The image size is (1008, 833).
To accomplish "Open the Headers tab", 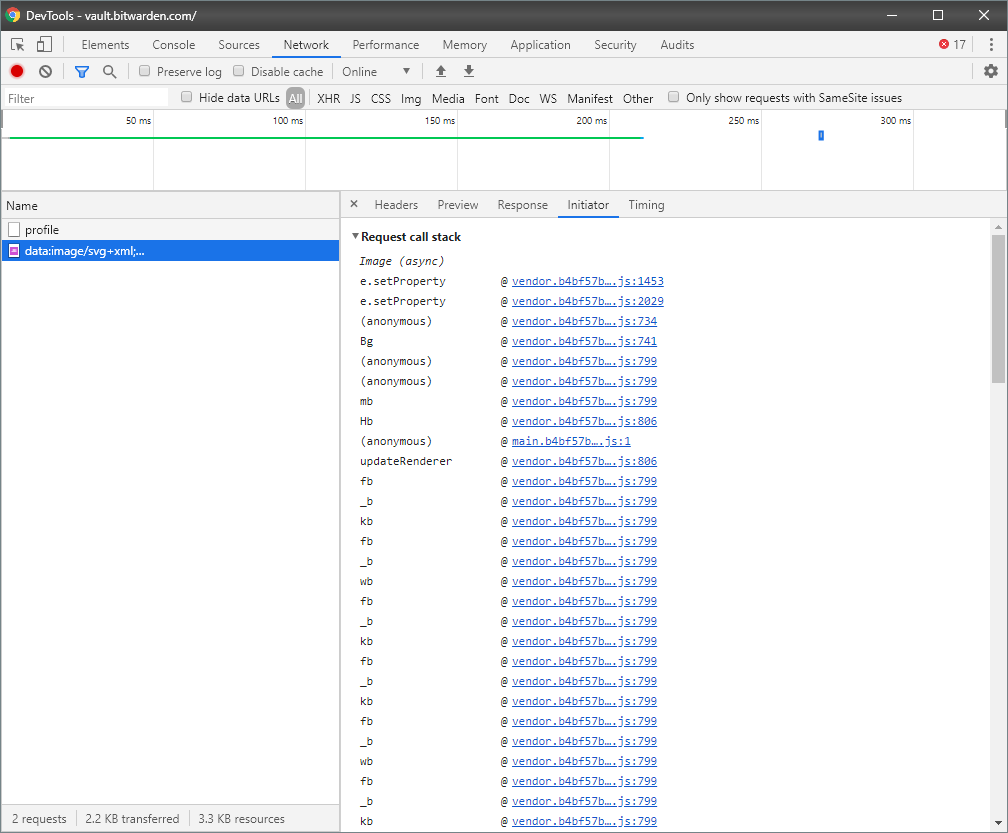I will tap(396, 205).
